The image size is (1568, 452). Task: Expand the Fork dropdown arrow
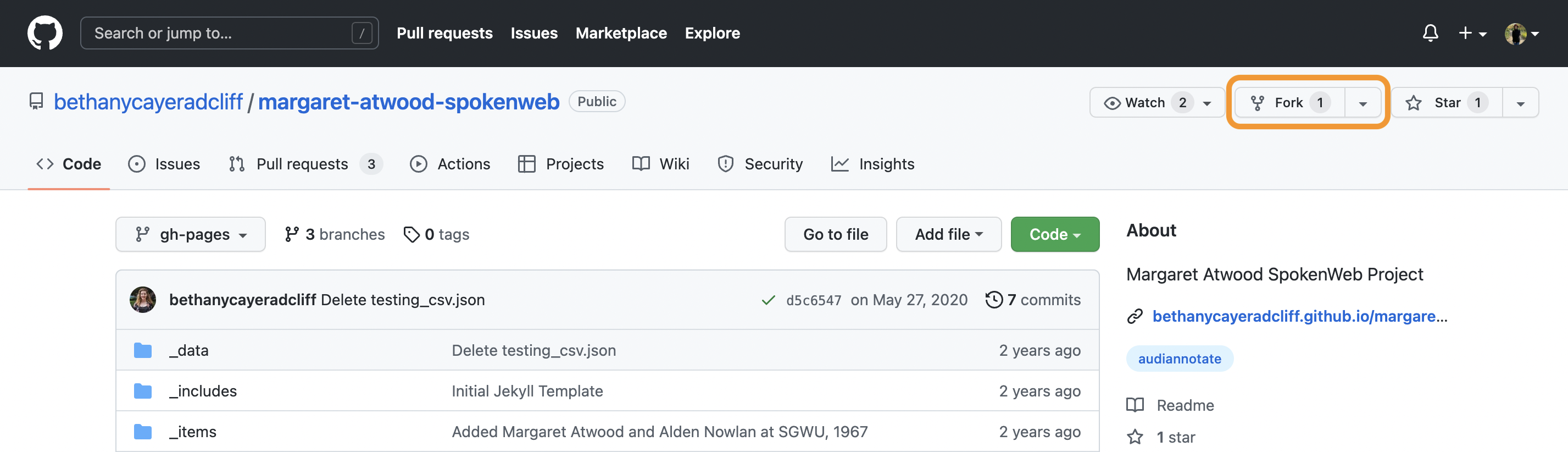[x=1363, y=103]
